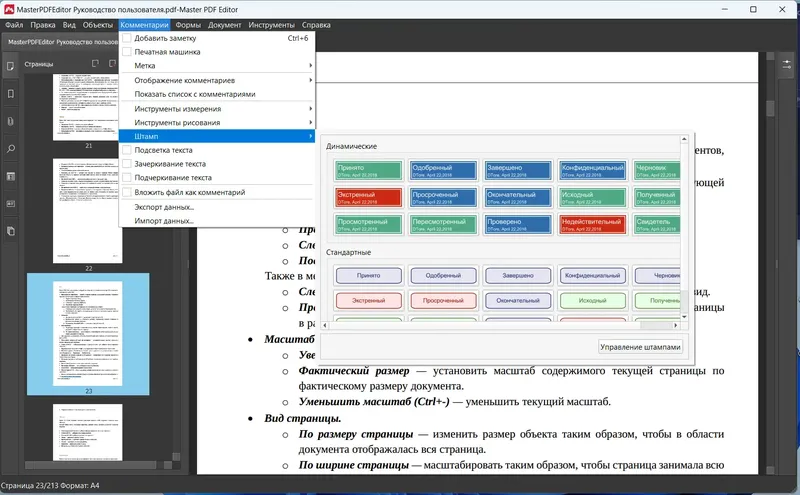Viewport: 800px width, 495px height.
Task: Pick dynamic green stamp Свидетель
Action: click(657, 225)
